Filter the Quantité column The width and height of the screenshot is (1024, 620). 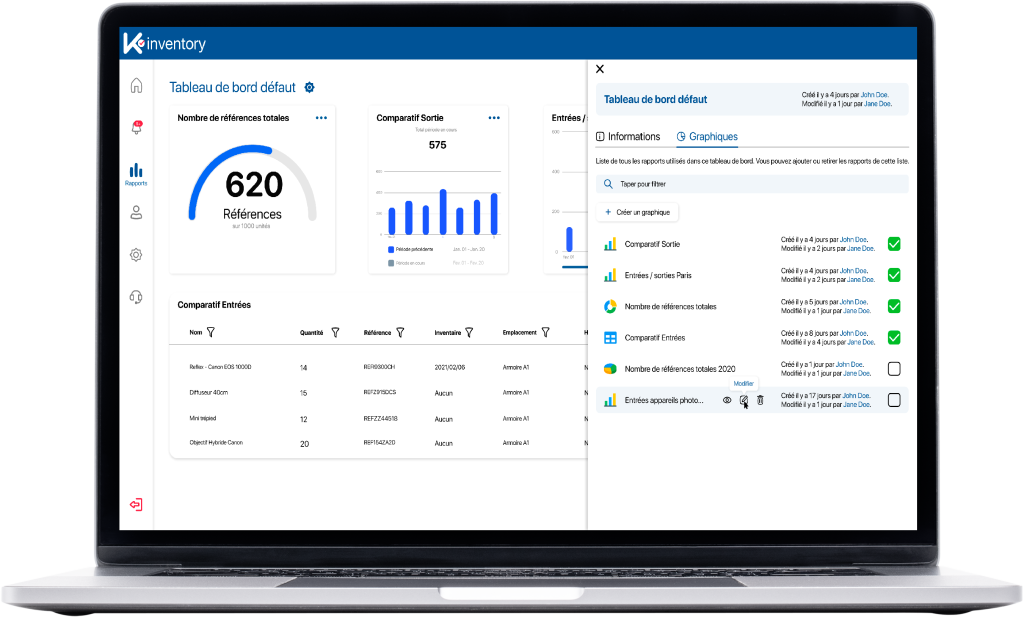[335, 333]
